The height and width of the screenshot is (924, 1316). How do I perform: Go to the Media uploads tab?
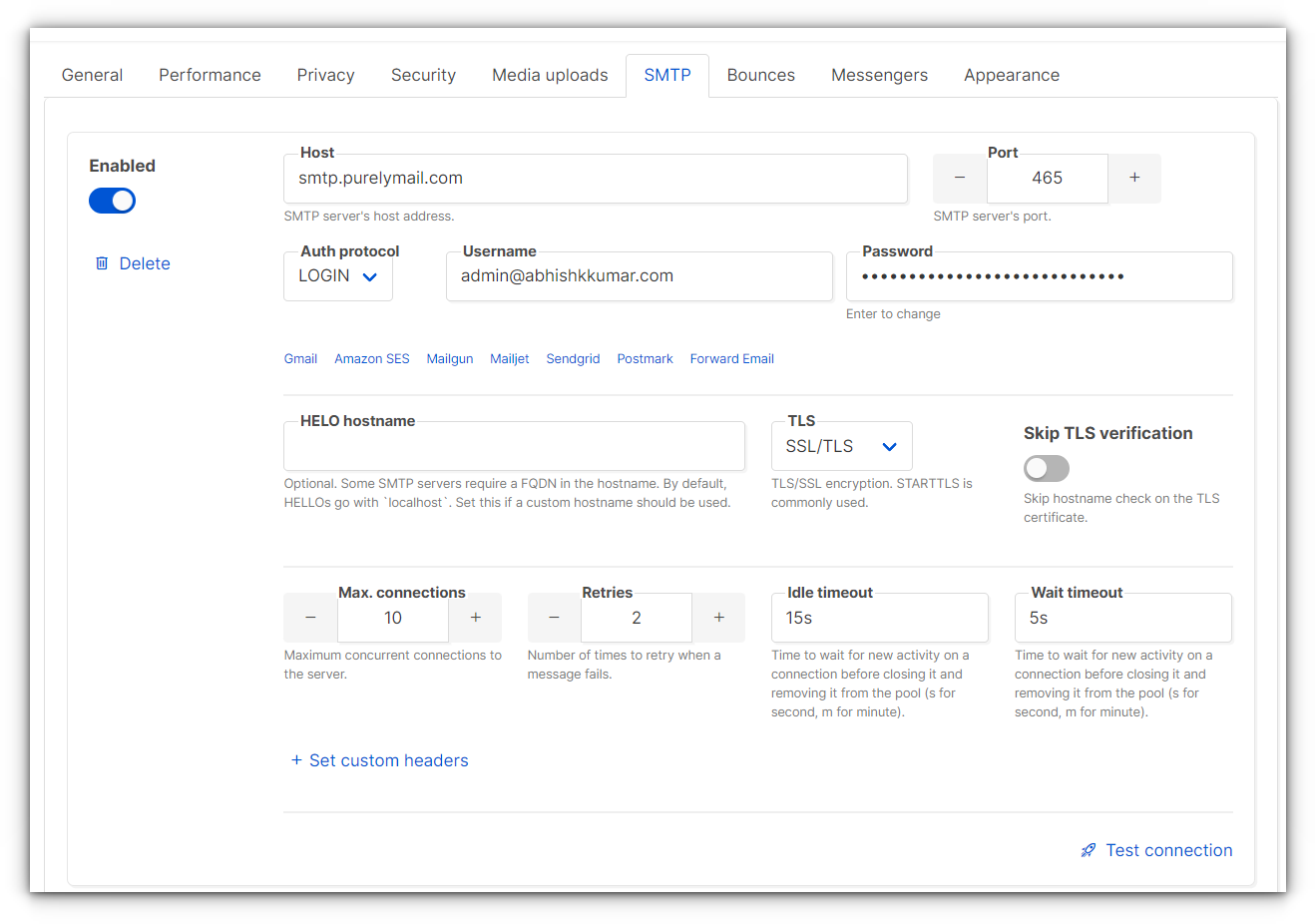click(x=550, y=75)
